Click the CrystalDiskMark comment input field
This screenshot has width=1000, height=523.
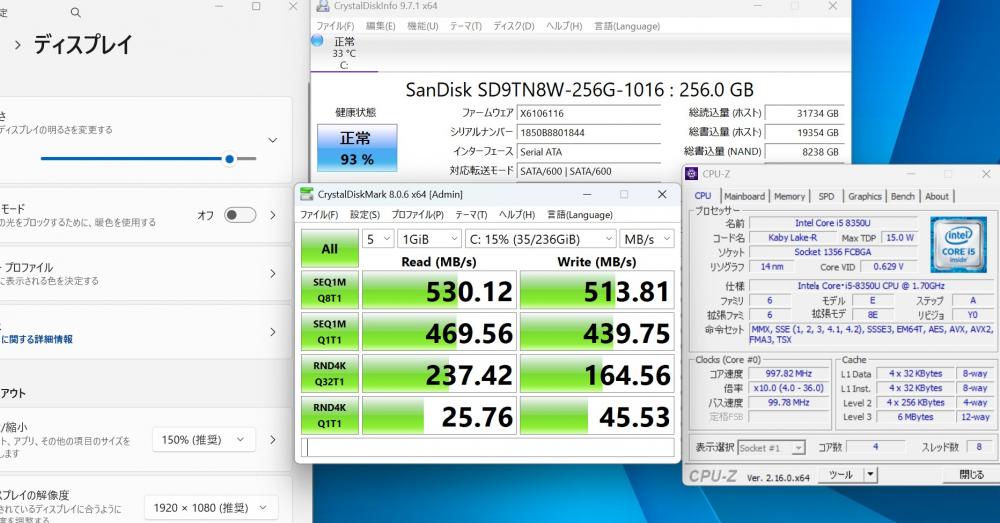[x=487, y=447]
